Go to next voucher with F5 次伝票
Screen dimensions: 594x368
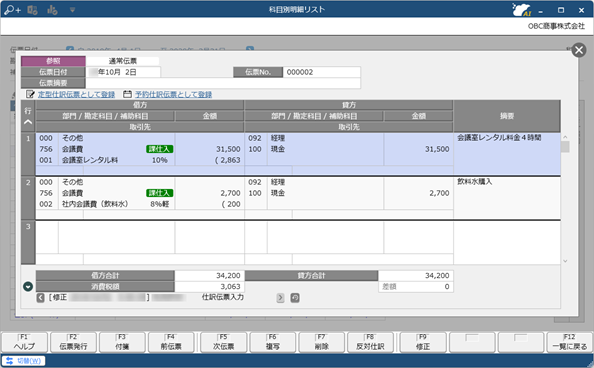click(x=224, y=342)
